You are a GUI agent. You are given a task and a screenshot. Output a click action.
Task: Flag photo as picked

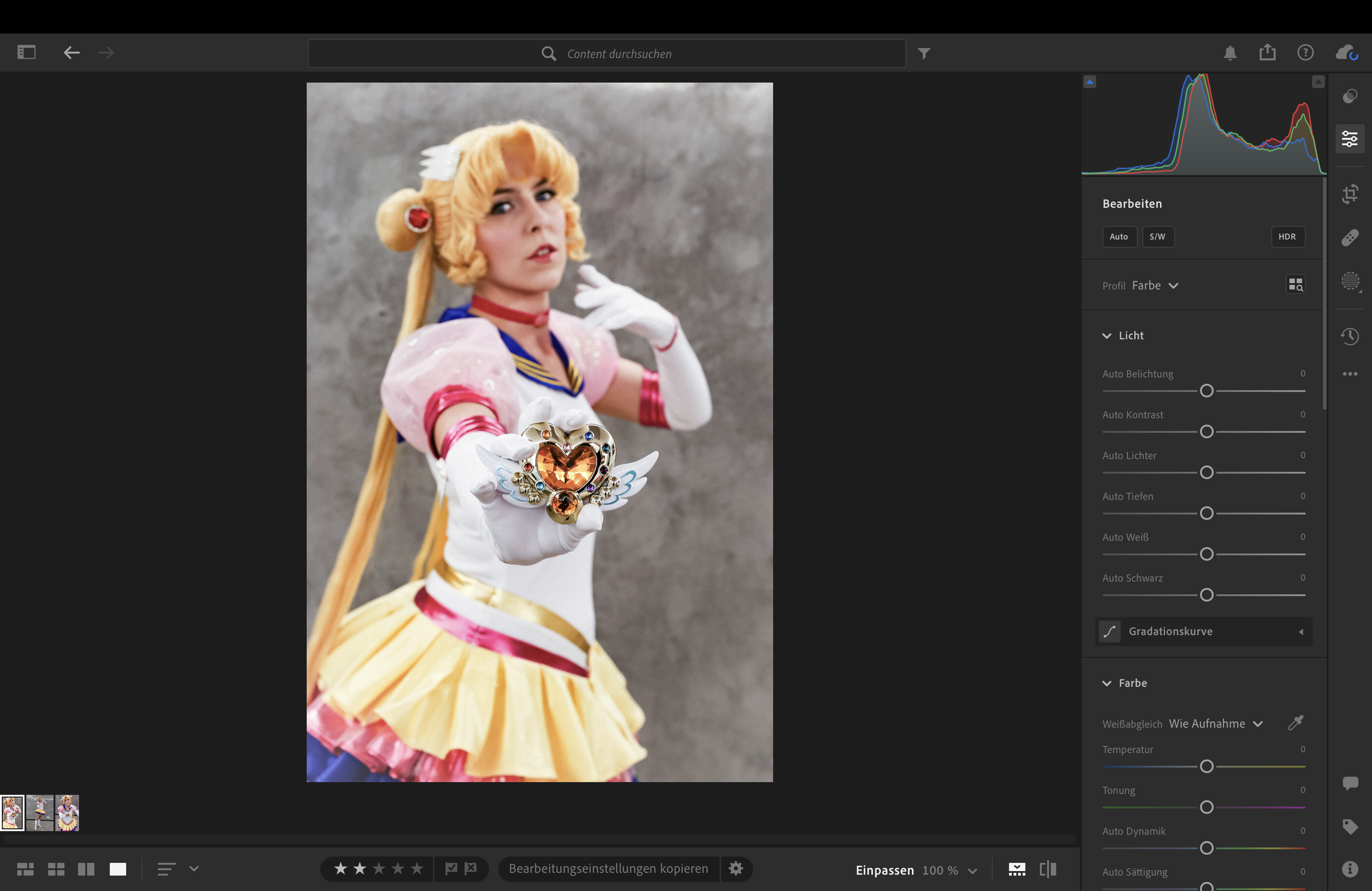pos(451,868)
